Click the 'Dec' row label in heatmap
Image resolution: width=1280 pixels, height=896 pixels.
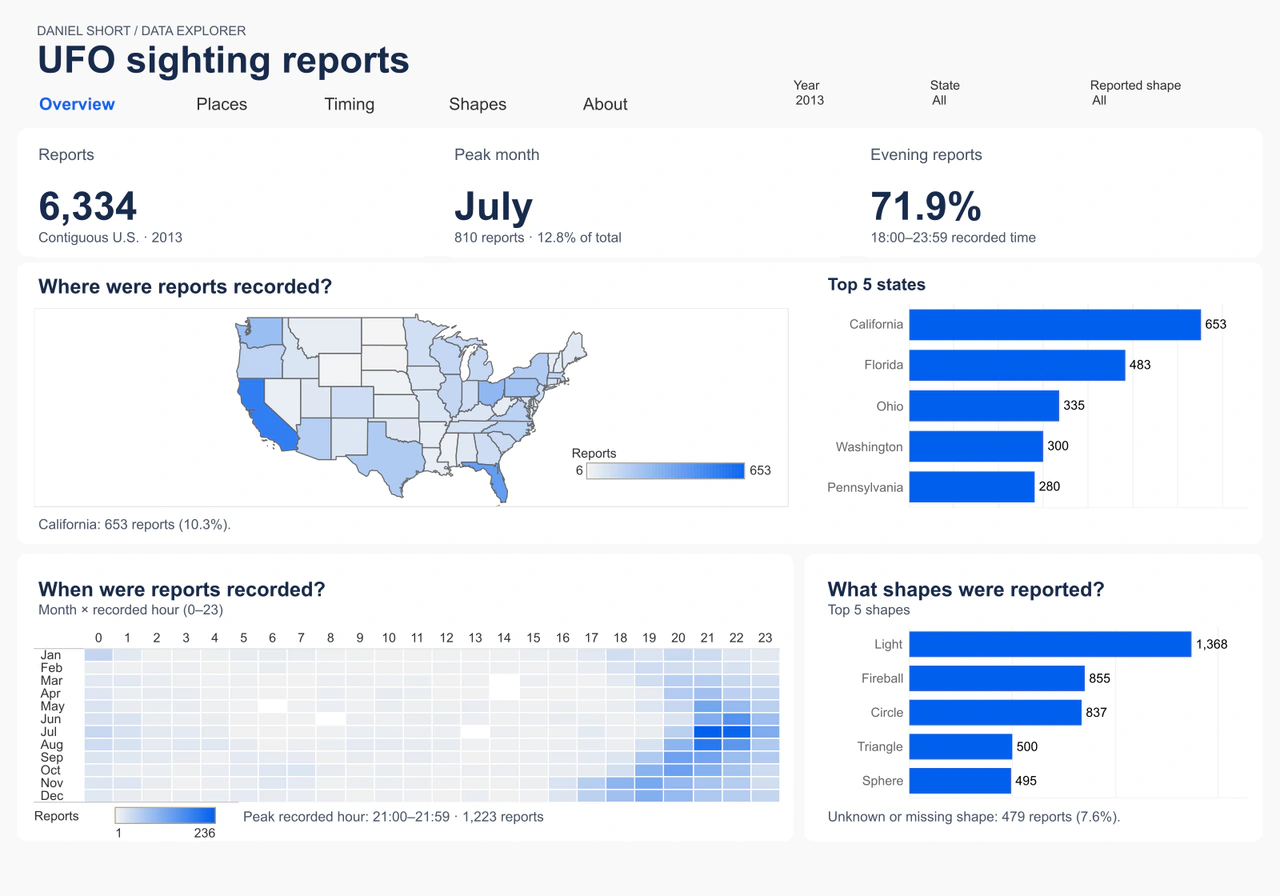[x=51, y=796]
